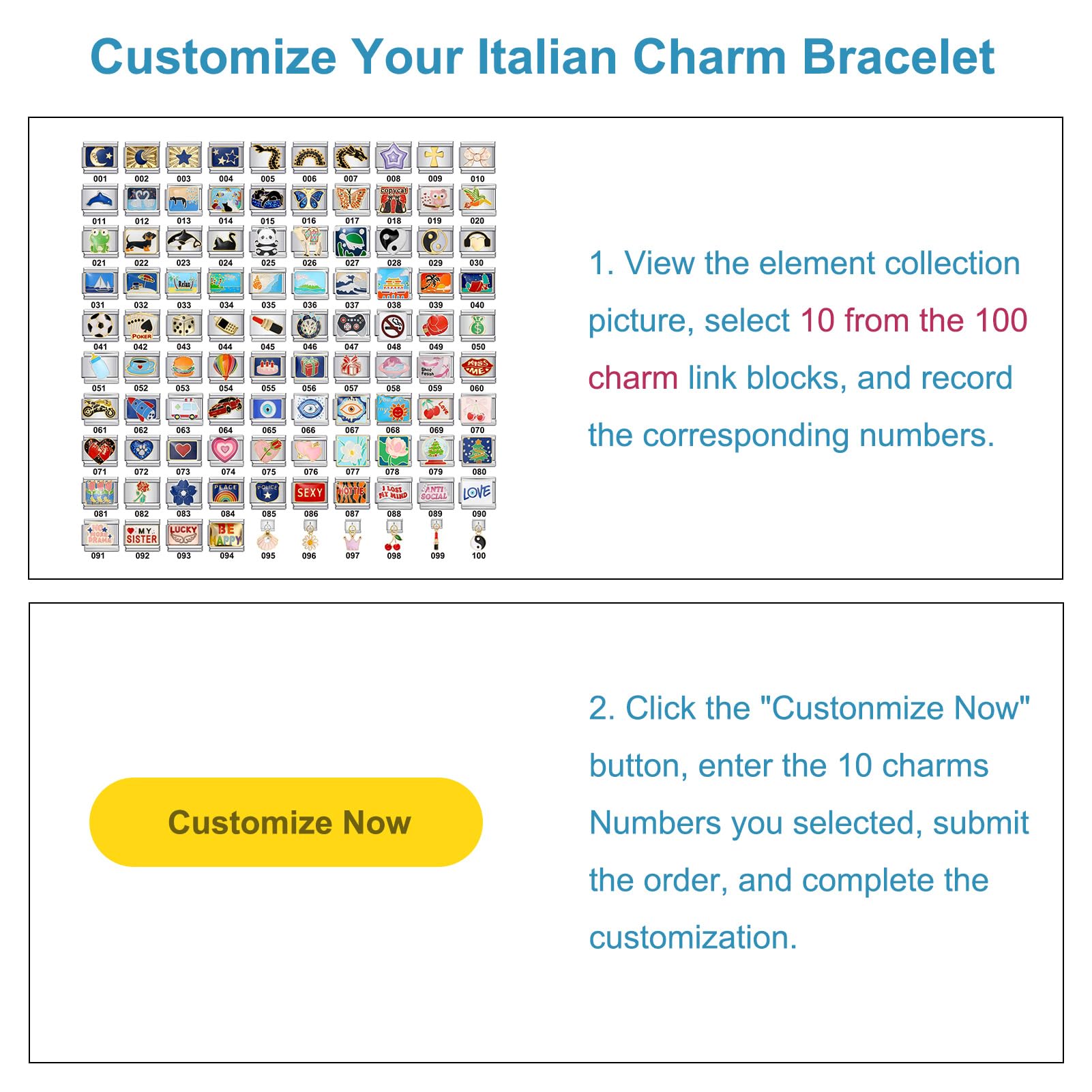
Task: Click the blue dolphin charm 011
Action: (100, 200)
